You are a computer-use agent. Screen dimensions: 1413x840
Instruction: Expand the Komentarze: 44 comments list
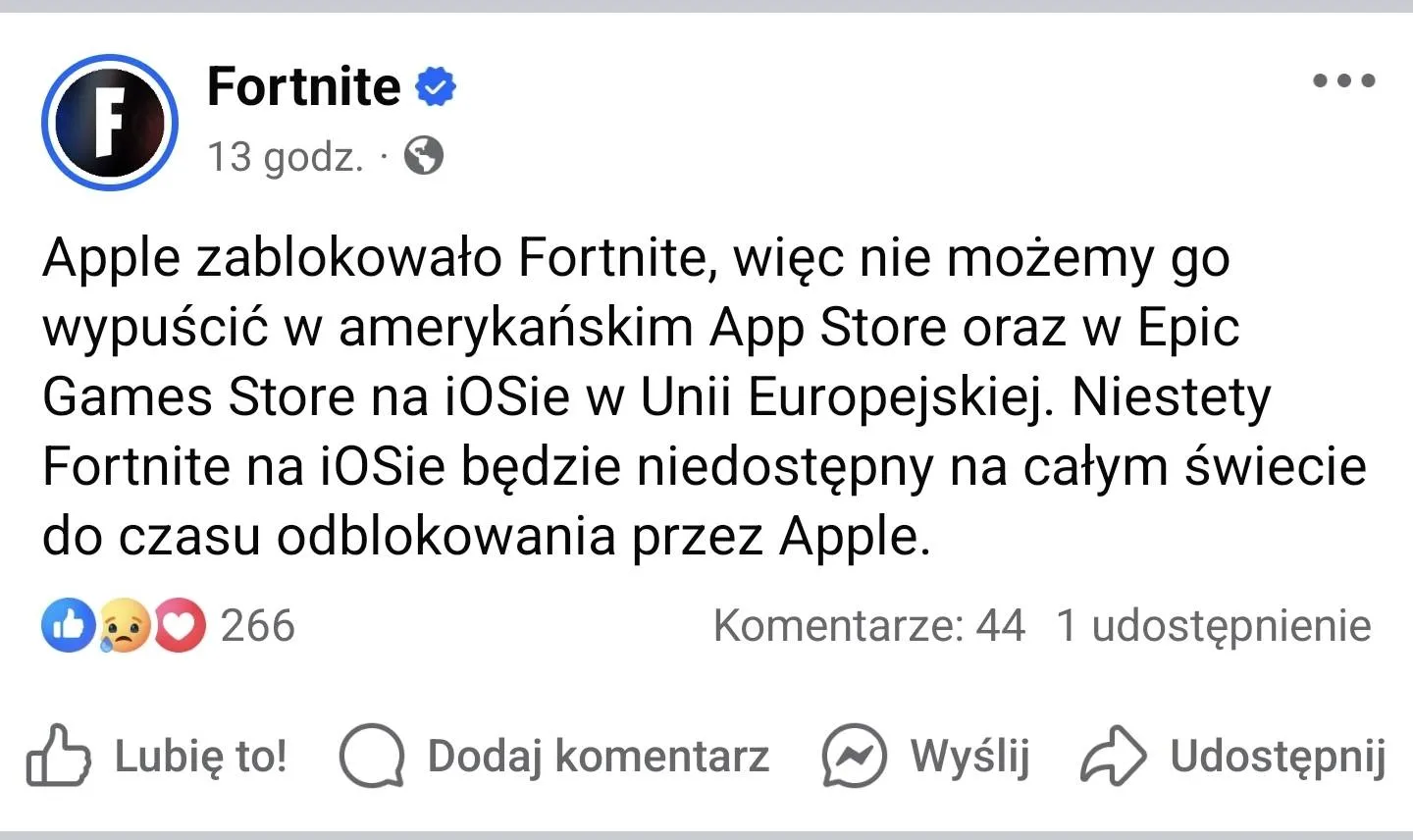point(868,625)
